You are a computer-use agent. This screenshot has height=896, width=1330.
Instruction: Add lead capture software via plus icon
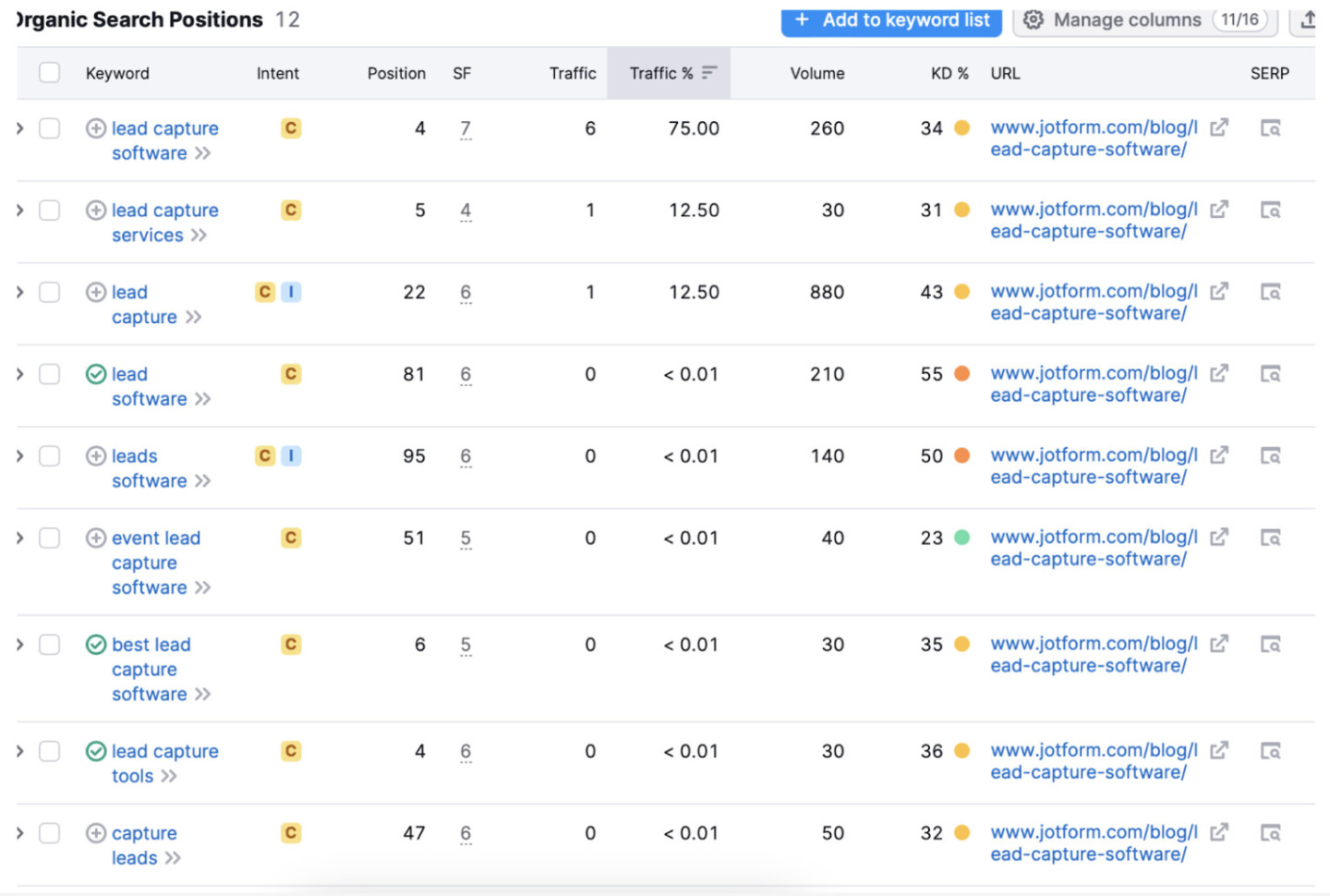click(96, 128)
